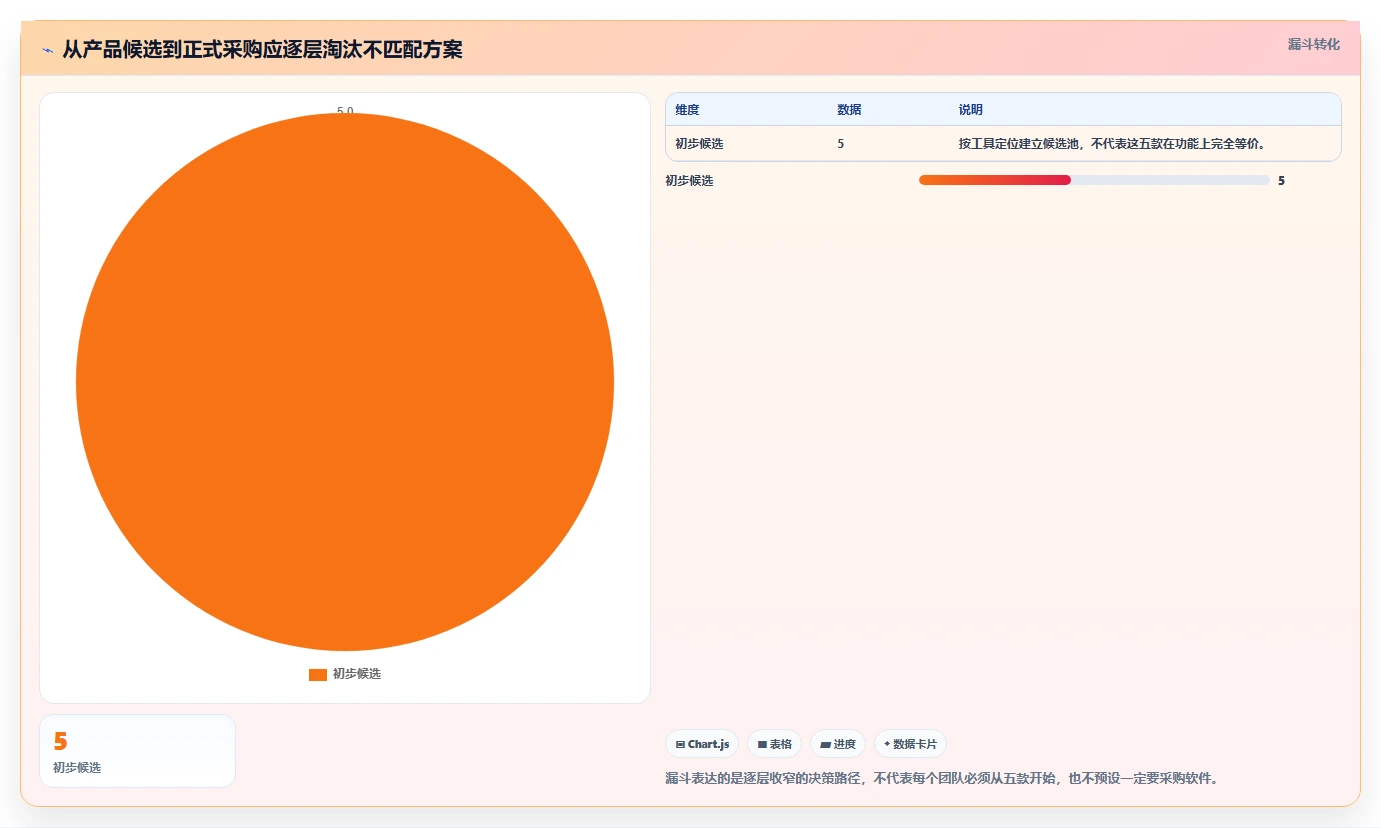Click the 5 value beside the progress bar
1381x828 pixels.
pyautogui.click(x=1281, y=181)
